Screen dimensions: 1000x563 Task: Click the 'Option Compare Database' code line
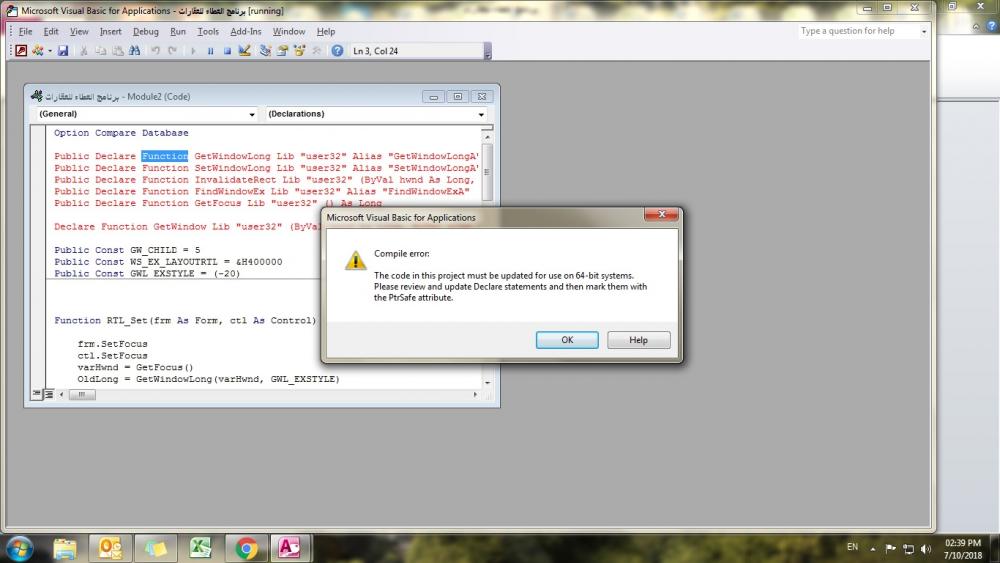121,133
